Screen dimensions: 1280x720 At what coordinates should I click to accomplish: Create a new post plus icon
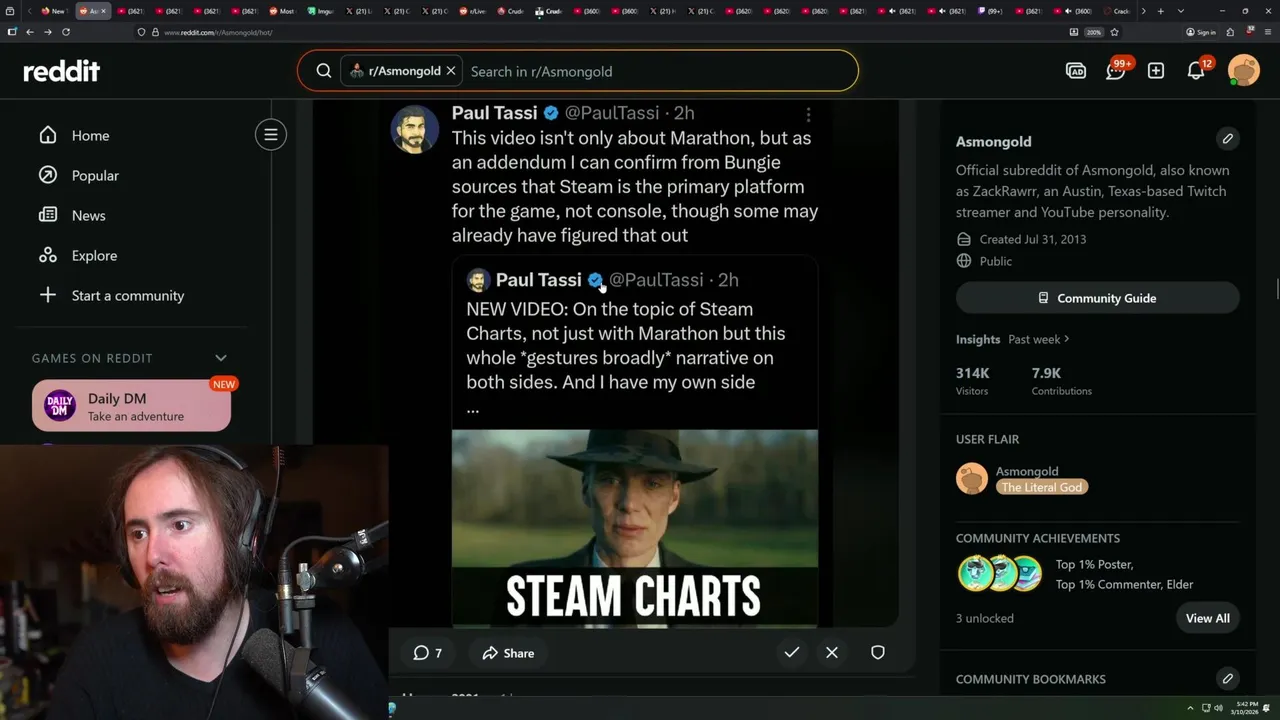1156,71
